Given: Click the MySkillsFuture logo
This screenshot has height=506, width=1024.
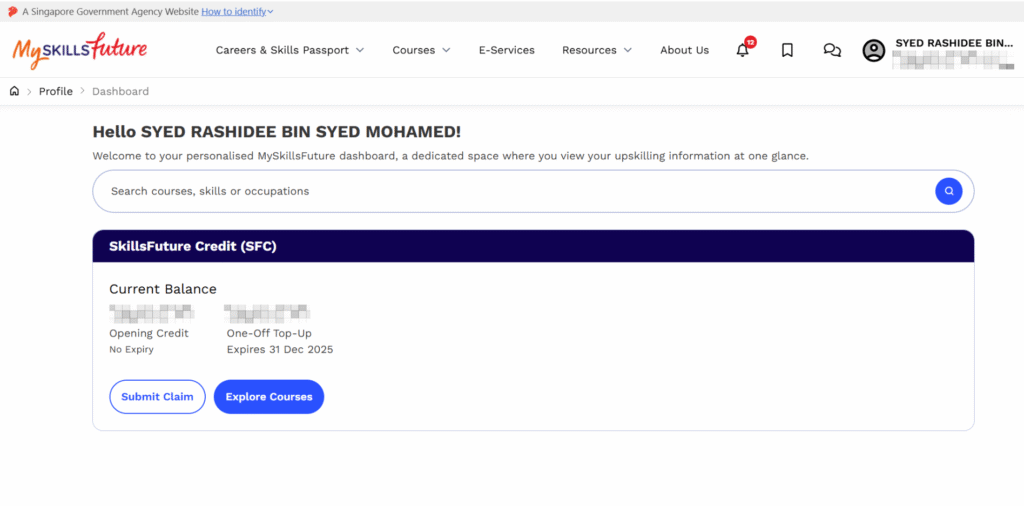Looking at the screenshot, I should click(x=80, y=49).
